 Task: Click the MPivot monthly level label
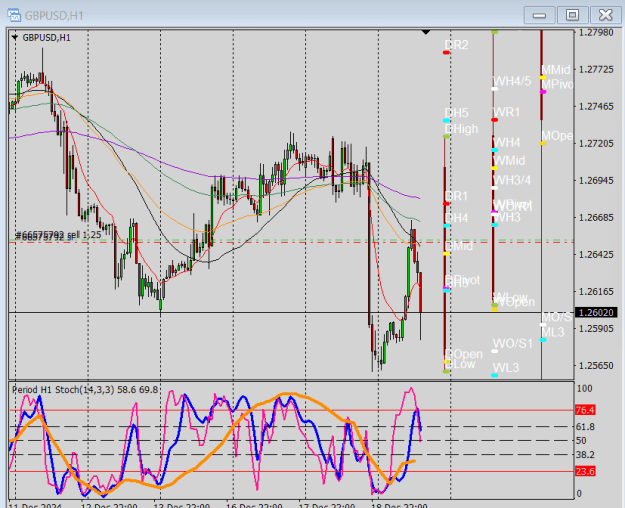pos(557,84)
